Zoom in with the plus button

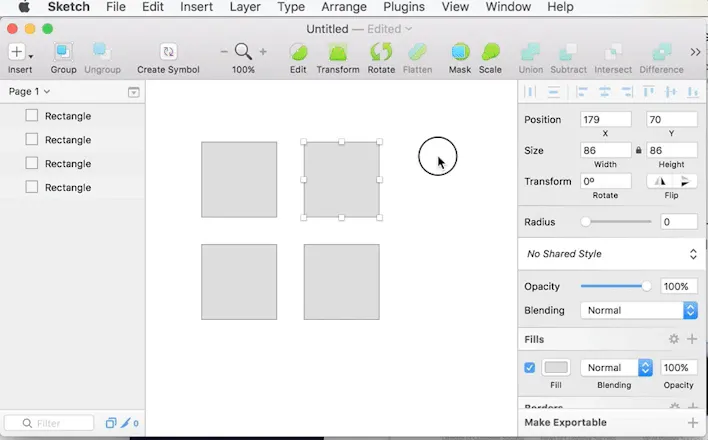click(x=263, y=52)
